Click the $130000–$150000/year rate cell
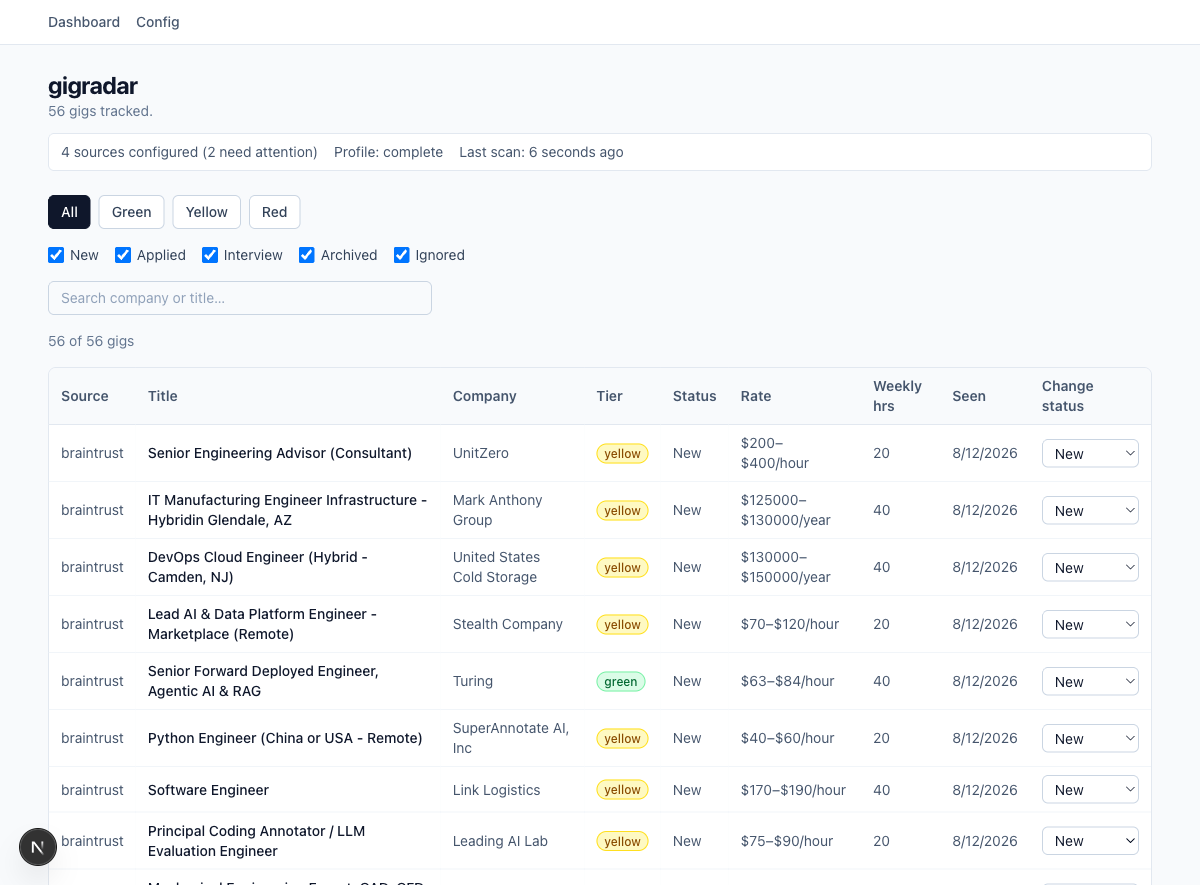1200x885 pixels. click(x=786, y=567)
